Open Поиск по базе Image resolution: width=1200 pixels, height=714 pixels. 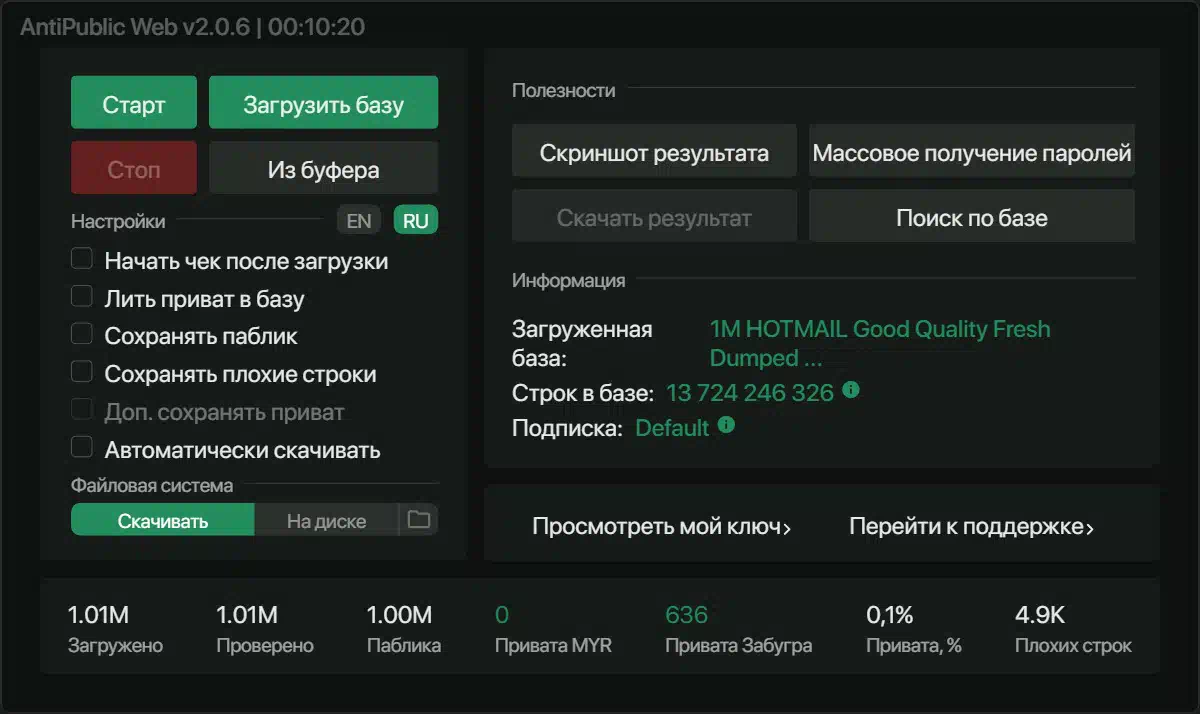click(x=972, y=217)
